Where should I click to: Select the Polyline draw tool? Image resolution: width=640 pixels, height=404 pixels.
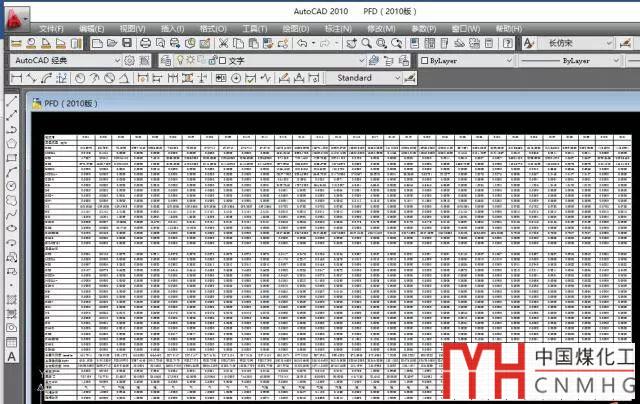tap(11, 129)
